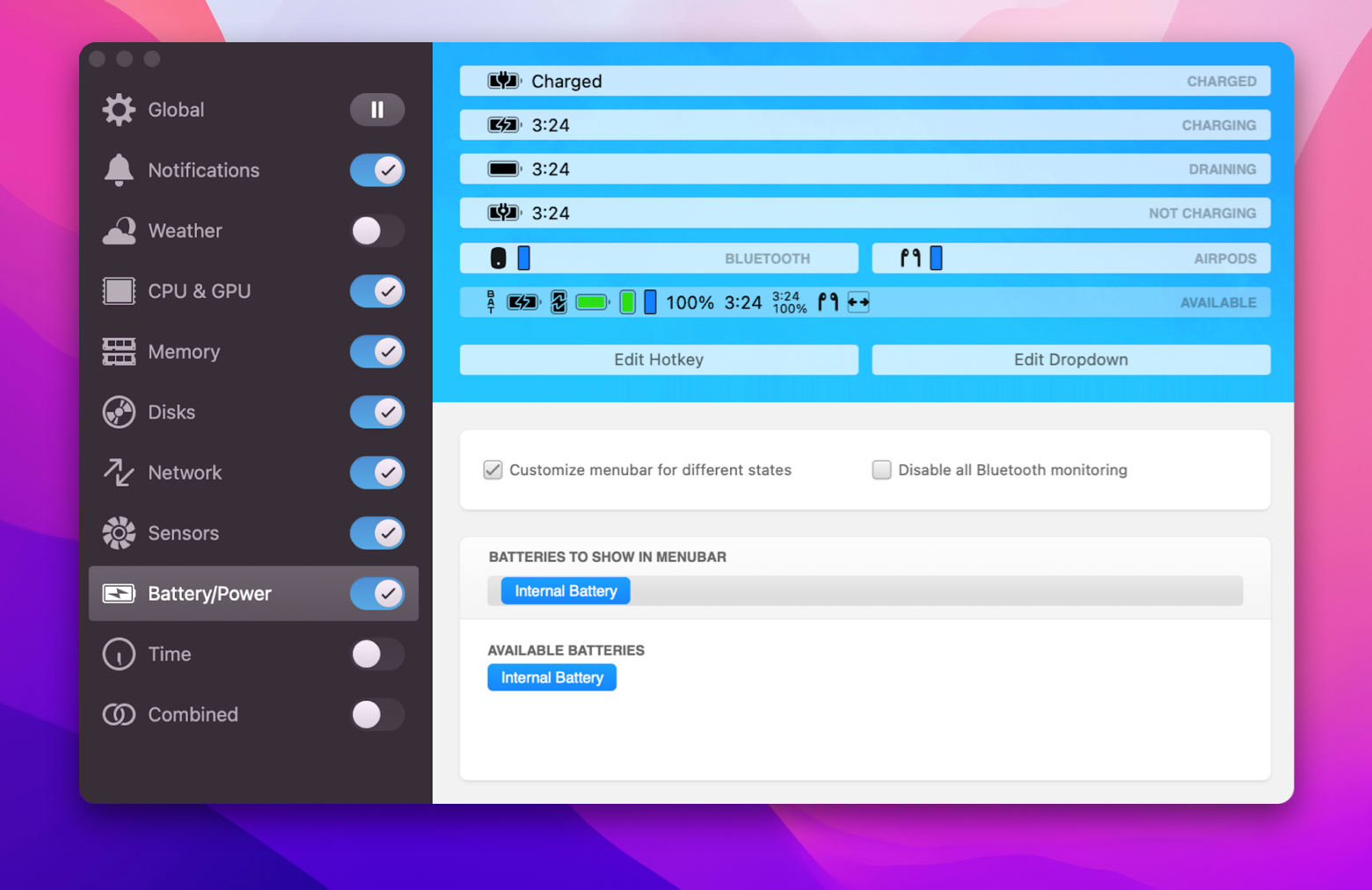Click the Edit Hotkey button
The image size is (1372, 890).
[659, 360]
